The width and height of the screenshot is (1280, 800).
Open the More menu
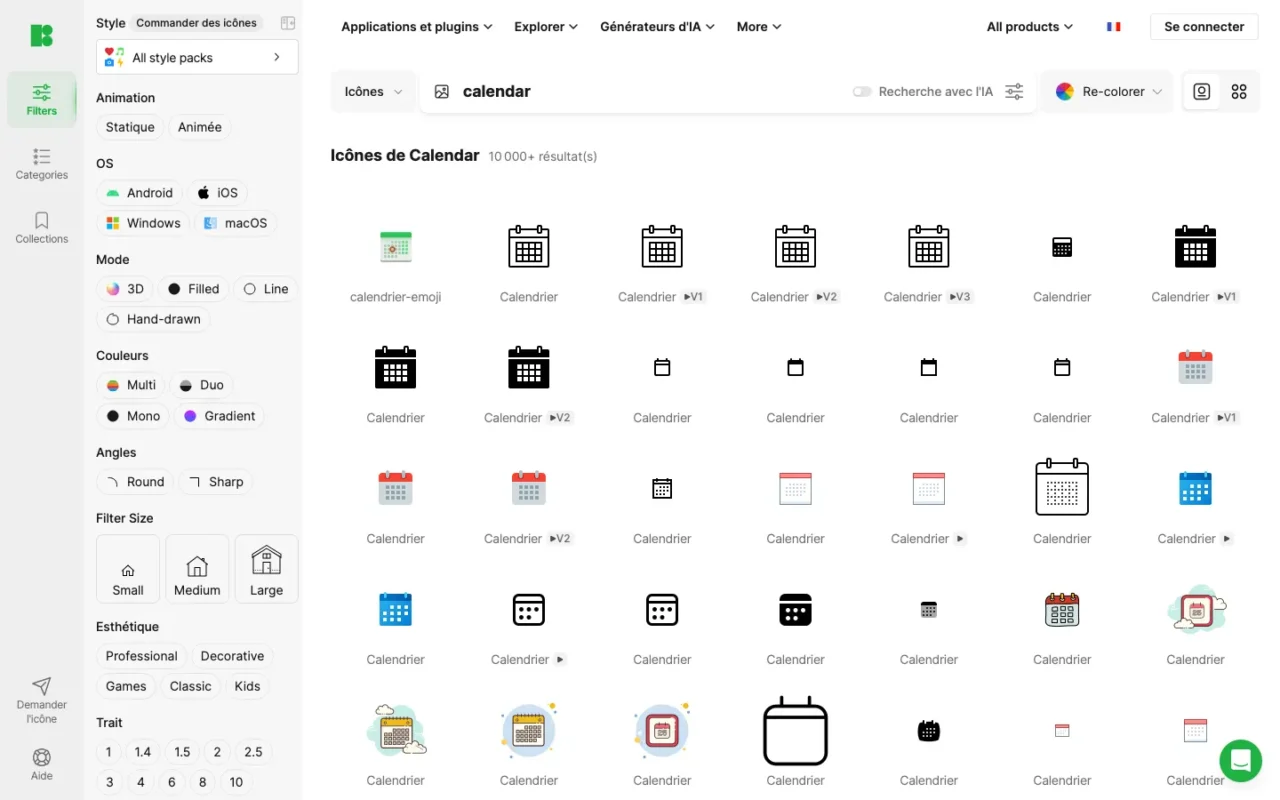[759, 27]
